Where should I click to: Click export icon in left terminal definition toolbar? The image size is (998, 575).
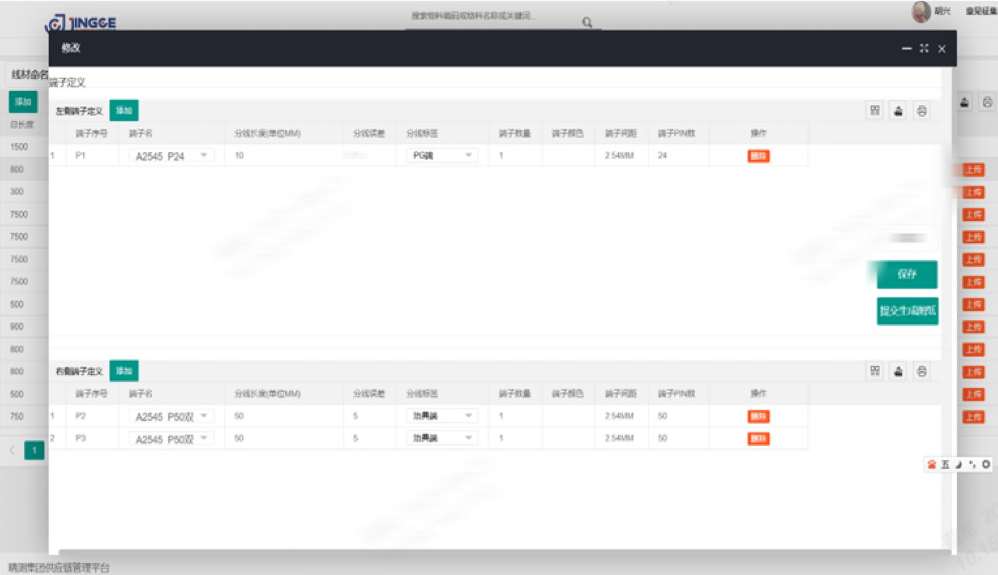click(x=898, y=111)
